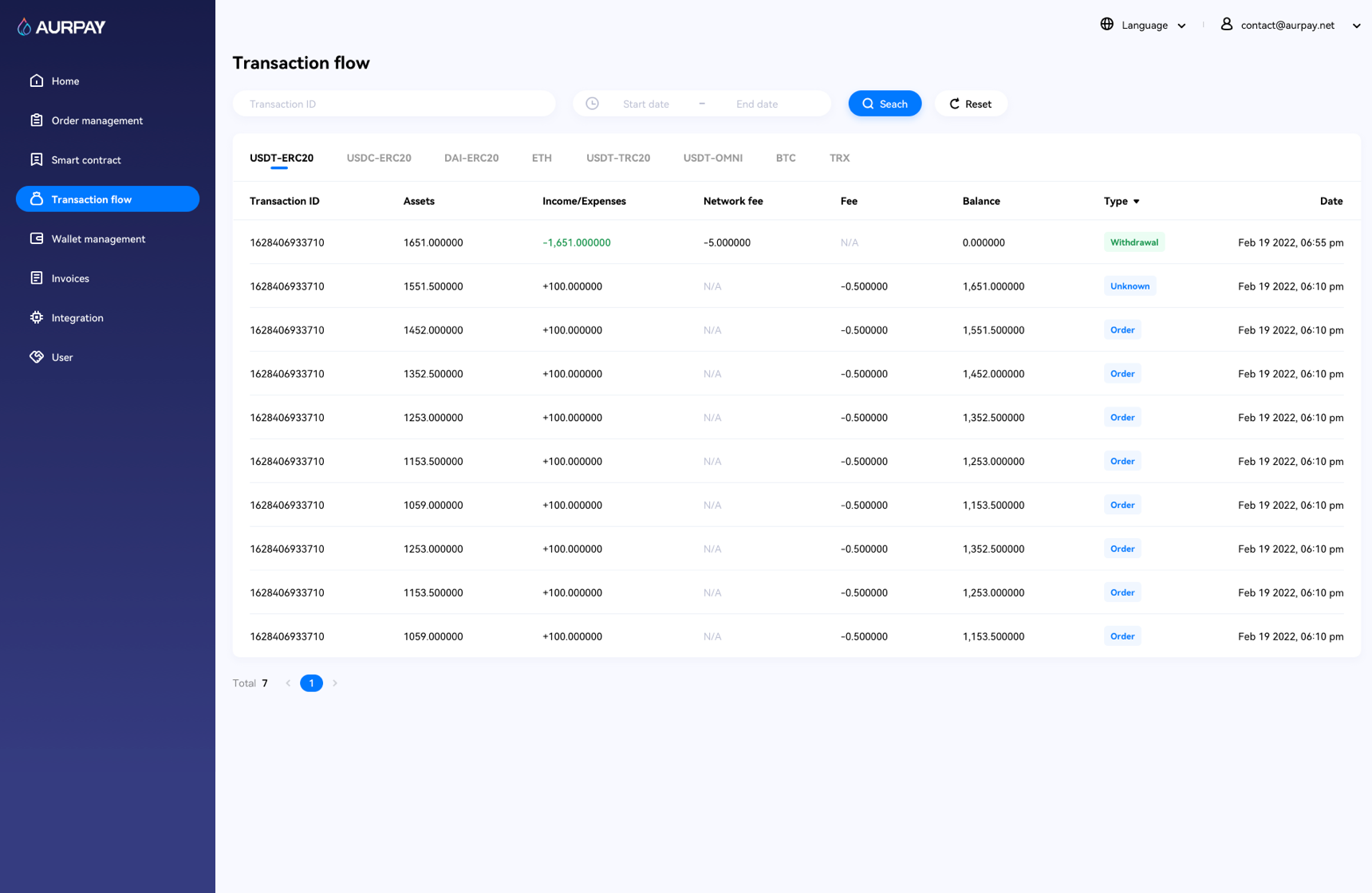Screen dimensions: 1372x893
Task: Switch to the BTC tab
Action: [x=786, y=158]
